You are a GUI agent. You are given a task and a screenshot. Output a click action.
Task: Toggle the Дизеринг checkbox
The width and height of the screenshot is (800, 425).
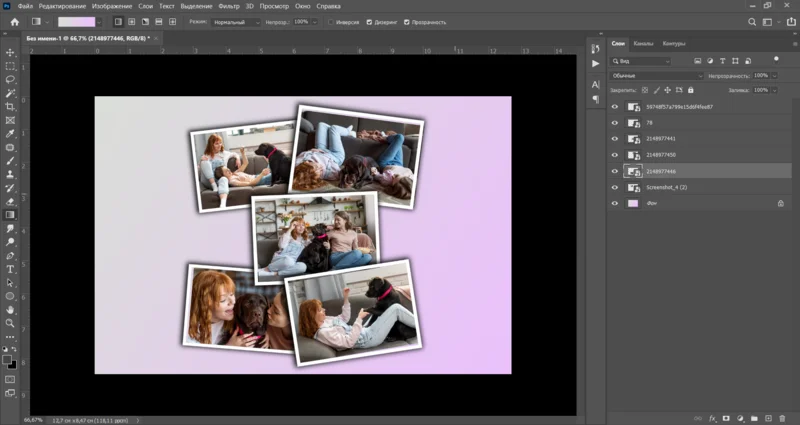point(369,21)
